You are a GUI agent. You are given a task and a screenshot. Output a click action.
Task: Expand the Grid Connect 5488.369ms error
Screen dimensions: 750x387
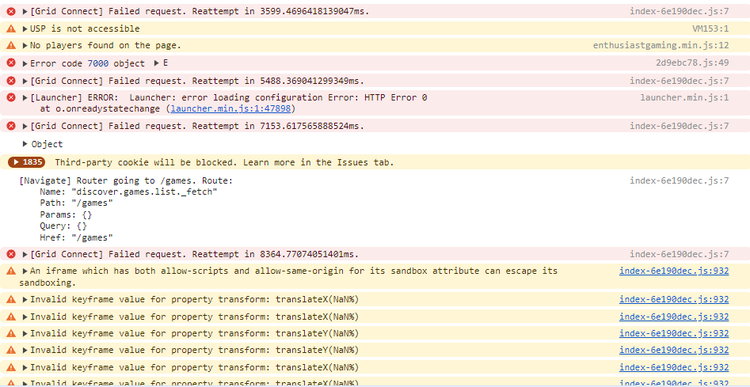pos(25,80)
